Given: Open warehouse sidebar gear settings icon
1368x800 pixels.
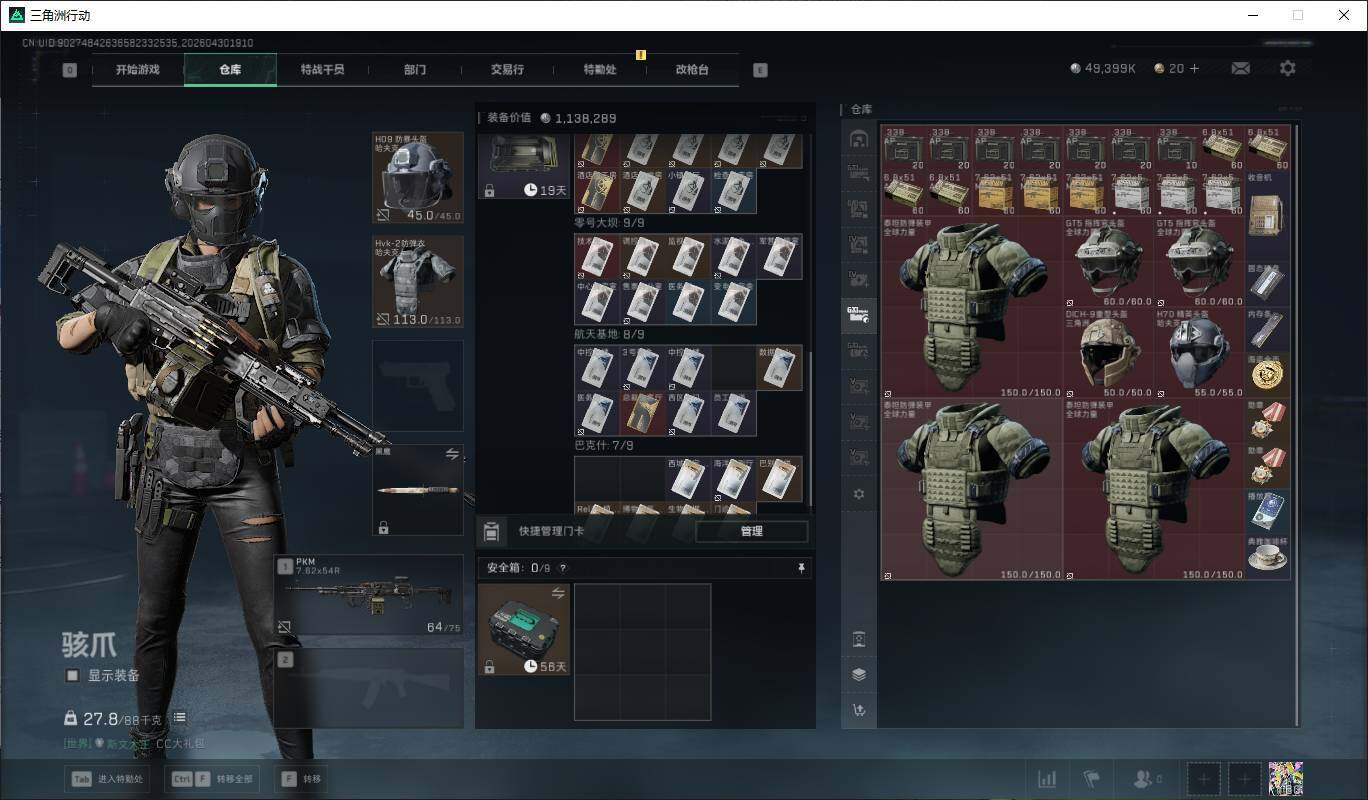Looking at the screenshot, I should pyautogui.click(x=858, y=494).
